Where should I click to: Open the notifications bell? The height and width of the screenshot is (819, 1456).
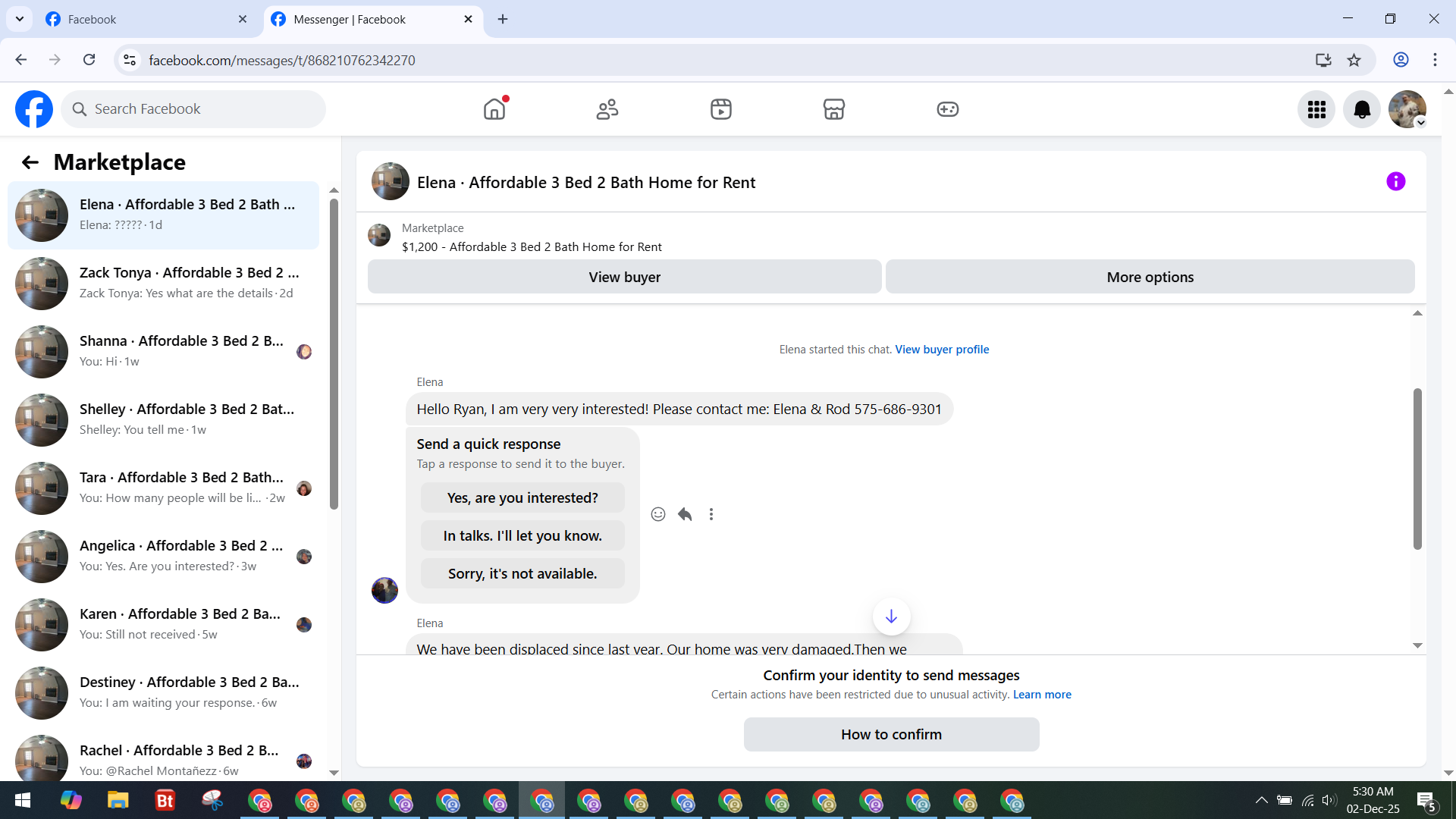tap(1362, 110)
